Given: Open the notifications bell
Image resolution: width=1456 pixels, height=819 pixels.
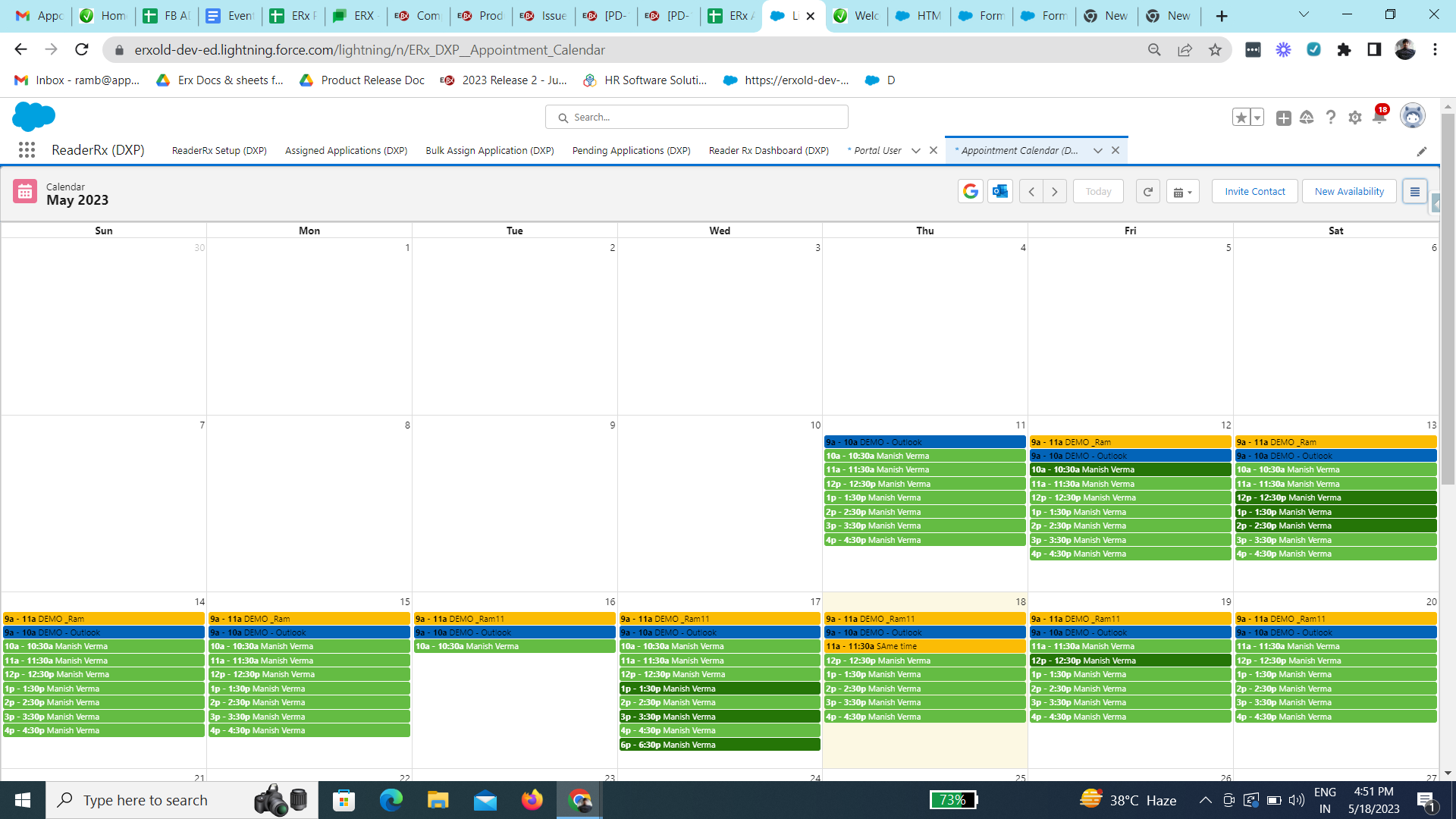Looking at the screenshot, I should tap(1379, 118).
